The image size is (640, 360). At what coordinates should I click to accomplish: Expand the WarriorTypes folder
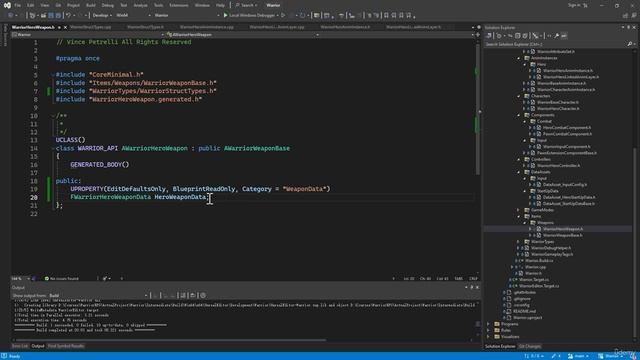click(519, 242)
